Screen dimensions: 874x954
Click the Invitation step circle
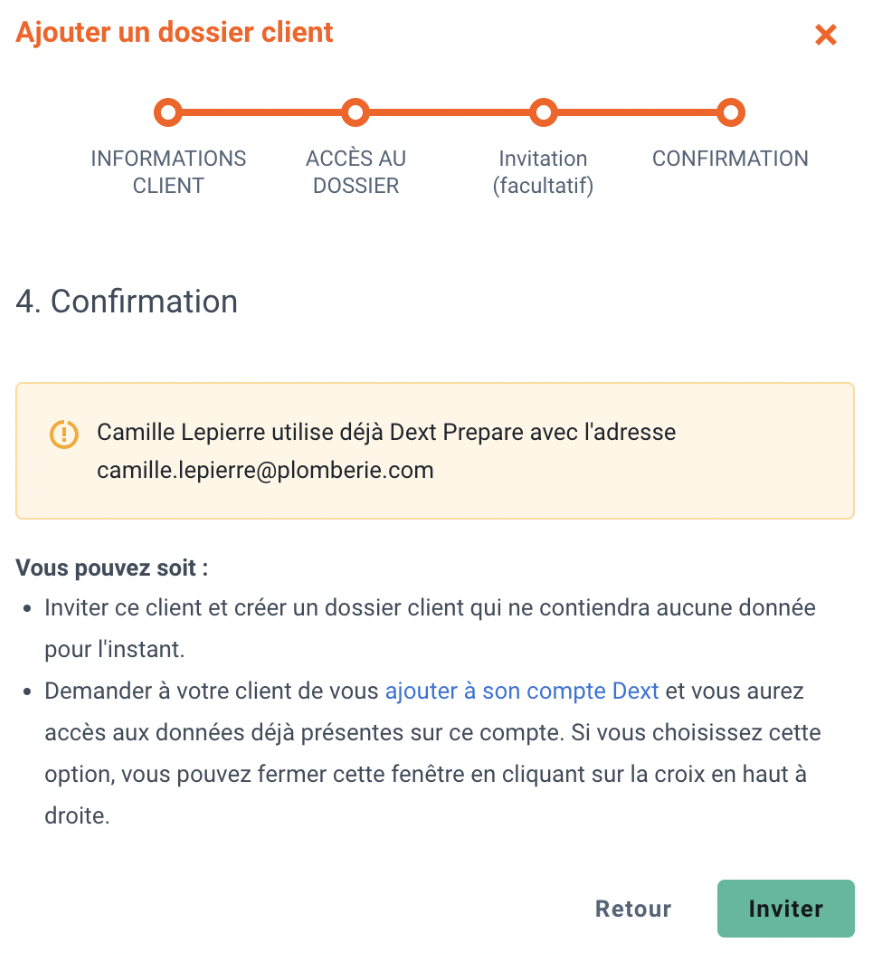[x=543, y=113]
